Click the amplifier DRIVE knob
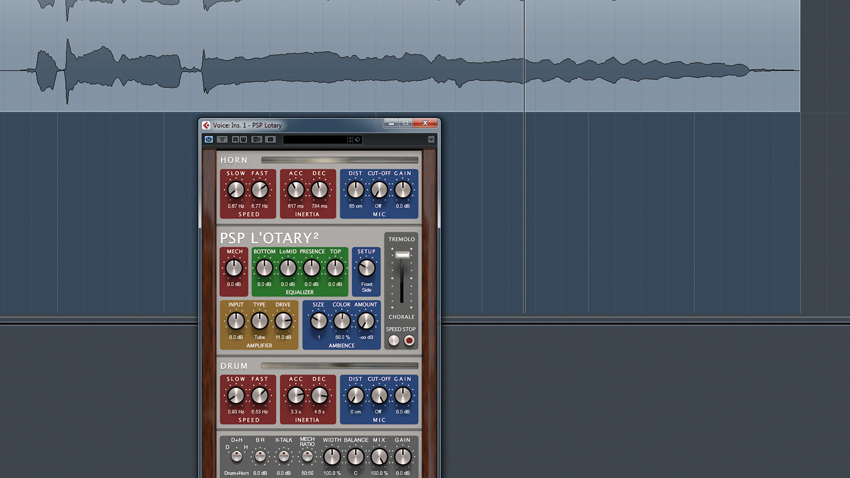 283,321
